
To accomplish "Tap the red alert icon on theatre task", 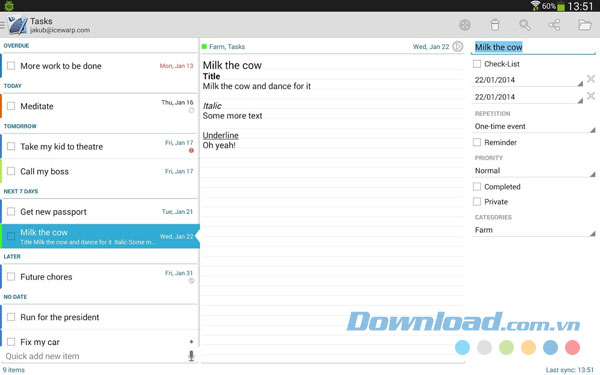I will point(191,151).
